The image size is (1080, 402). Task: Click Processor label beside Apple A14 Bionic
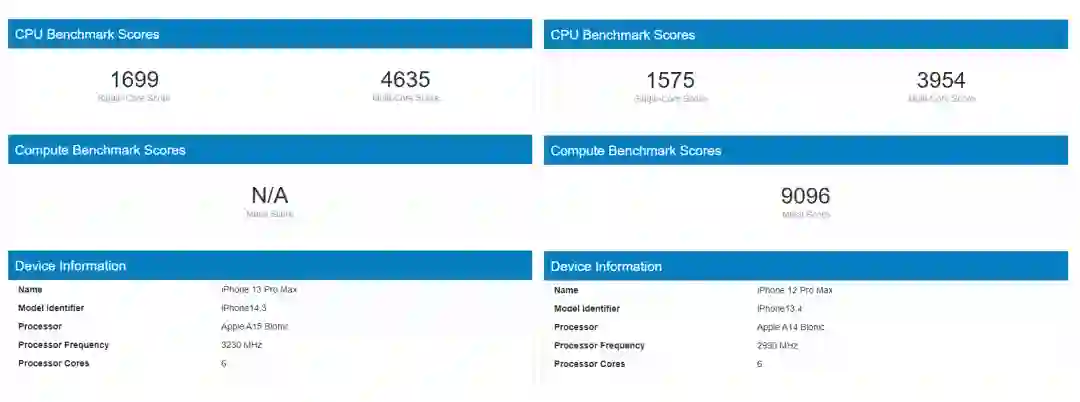coord(576,327)
